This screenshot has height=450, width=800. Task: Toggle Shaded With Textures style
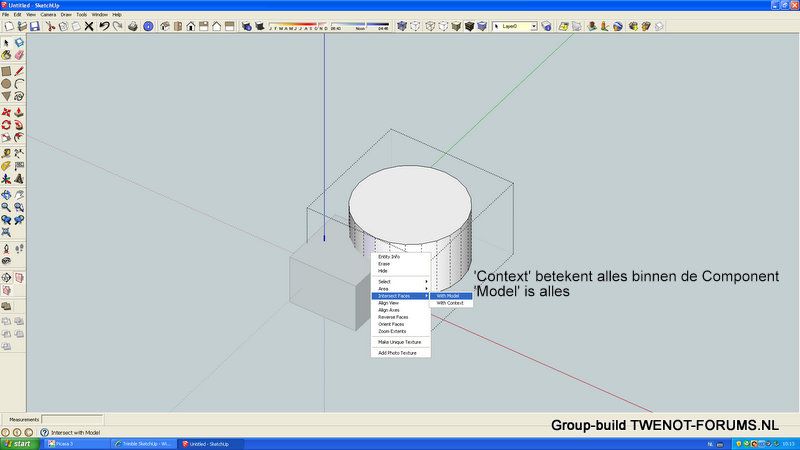[x=469, y=26]
